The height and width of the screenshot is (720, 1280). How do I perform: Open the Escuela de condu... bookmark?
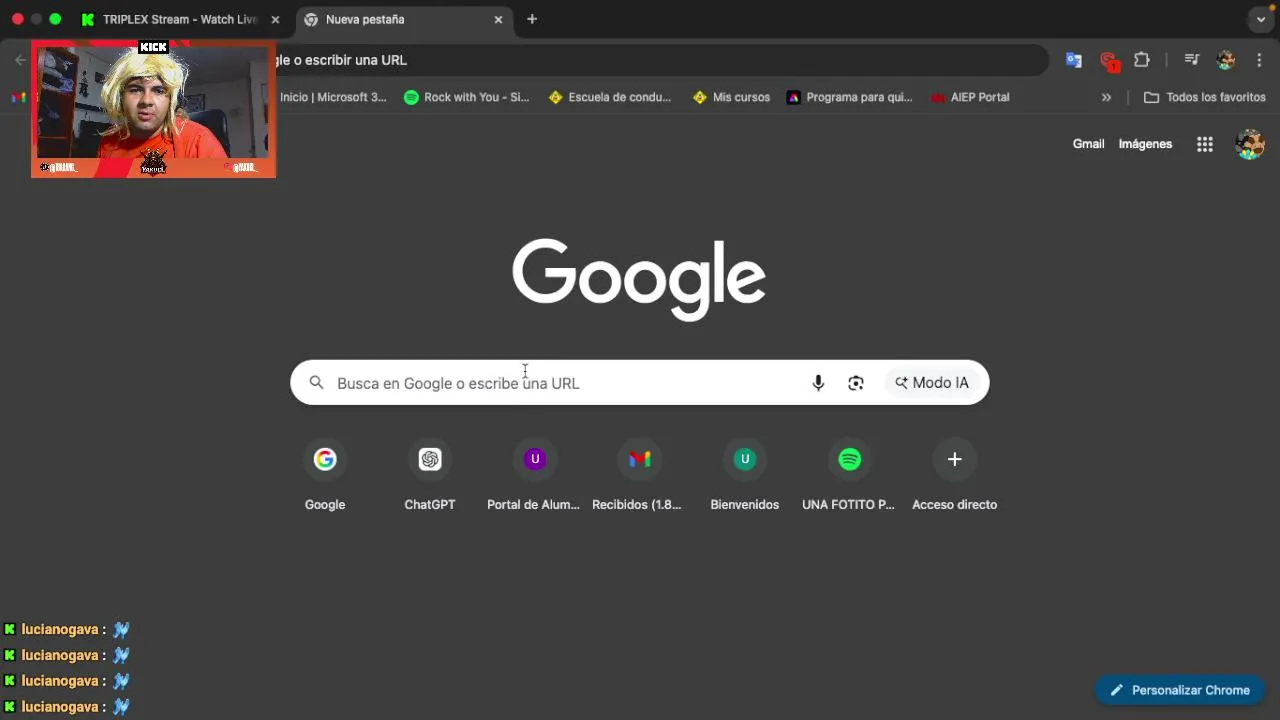610,97
